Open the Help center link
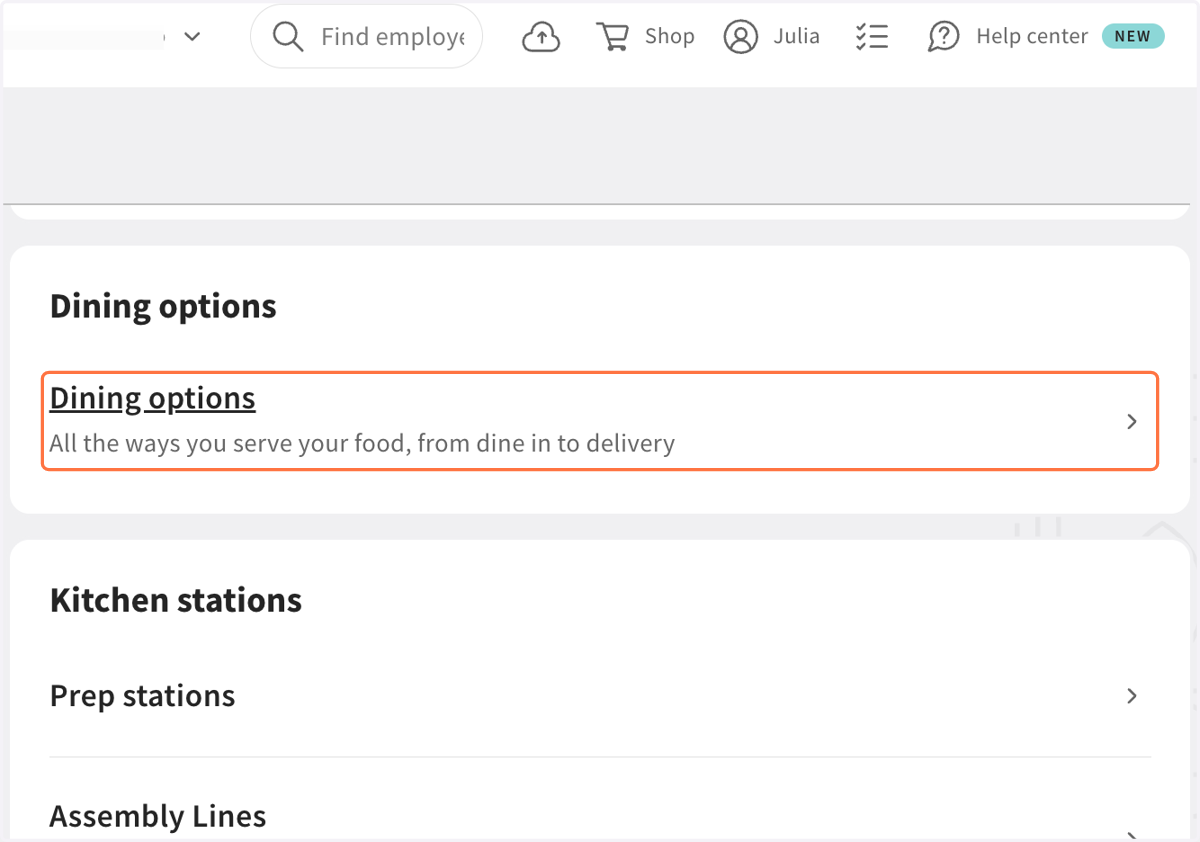This screenshot has width=1200, height=842. click(1032, 37)
